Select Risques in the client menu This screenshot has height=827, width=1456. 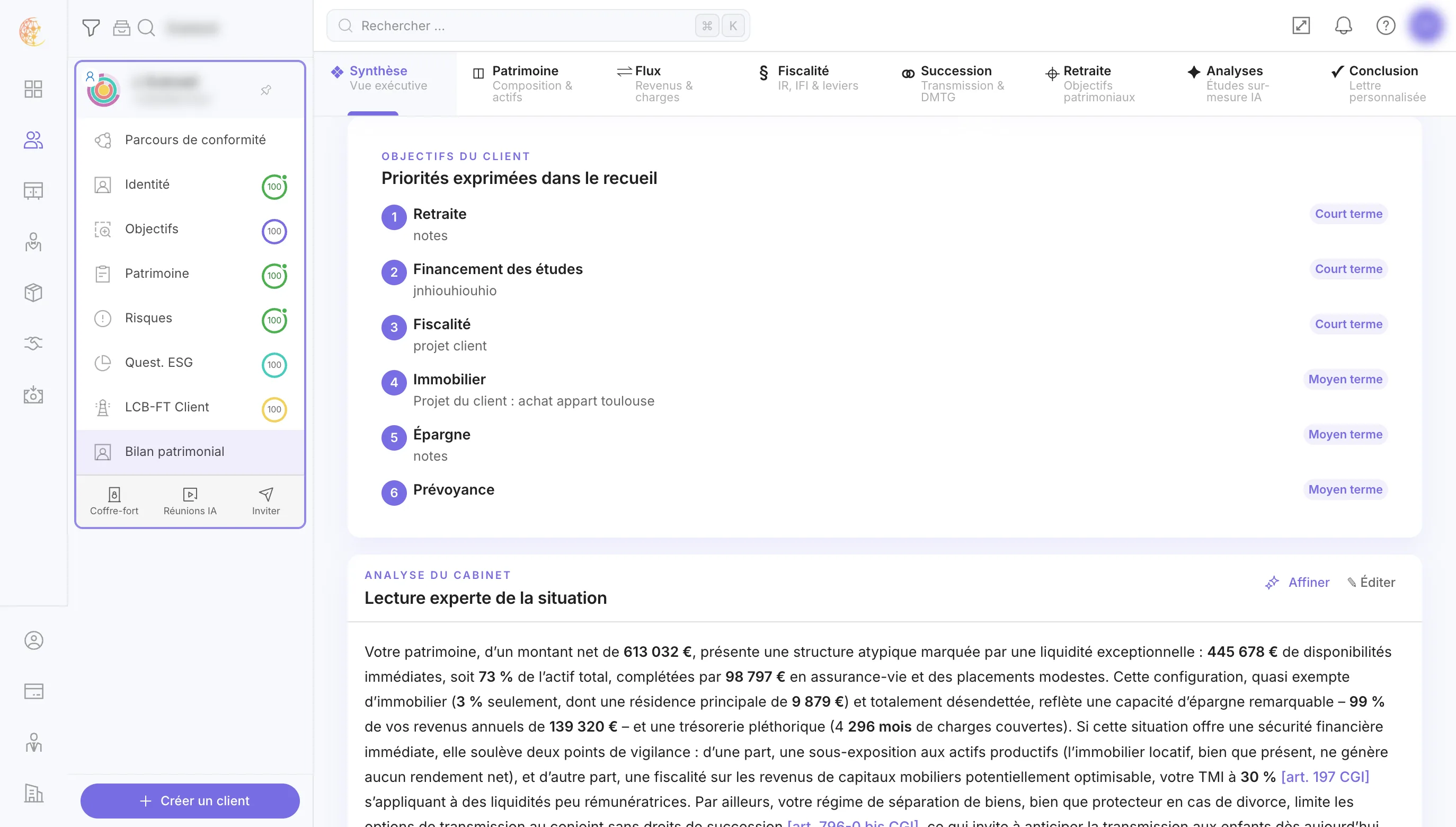[190, 318]
